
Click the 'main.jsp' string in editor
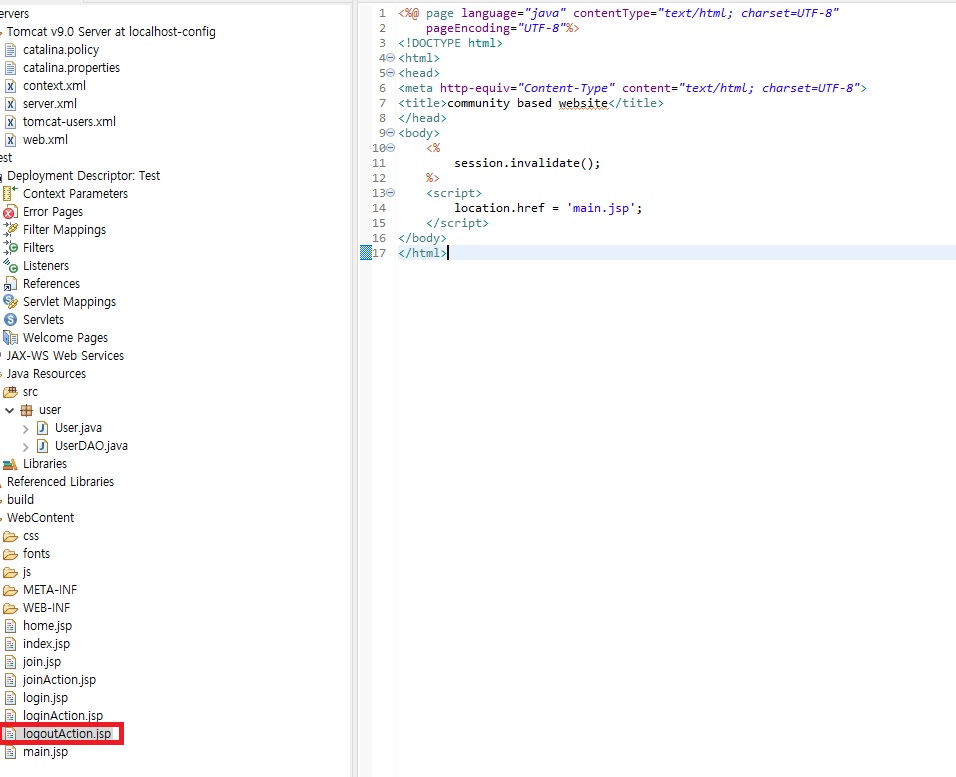pyautogui.click(x=601, y=208)
